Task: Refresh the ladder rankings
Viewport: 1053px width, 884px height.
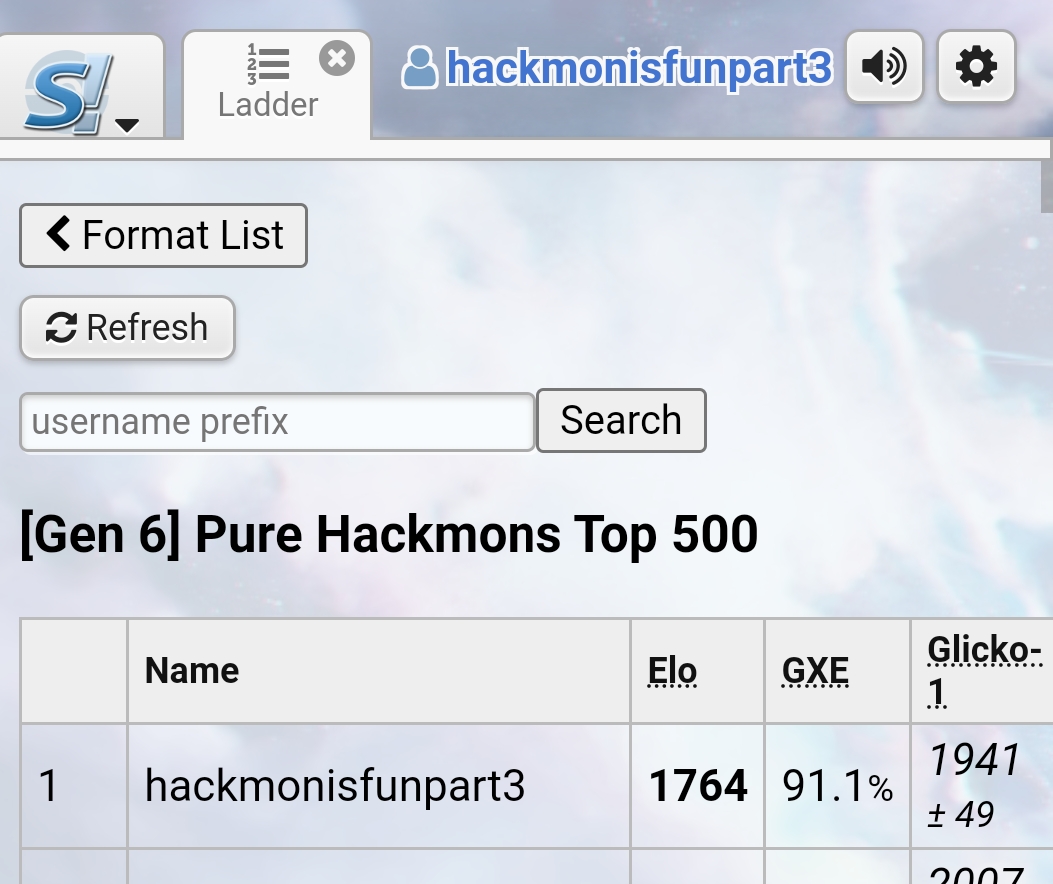Action: [x=128, y=328]
